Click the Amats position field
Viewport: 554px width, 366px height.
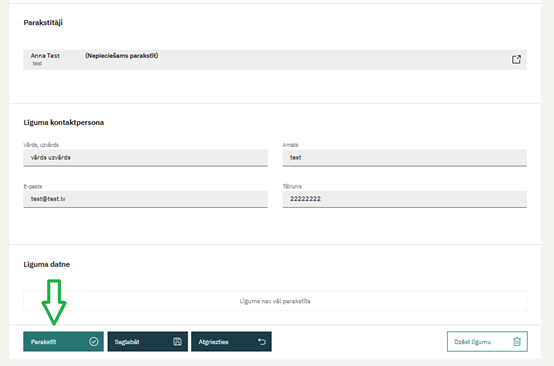[405, 158]
